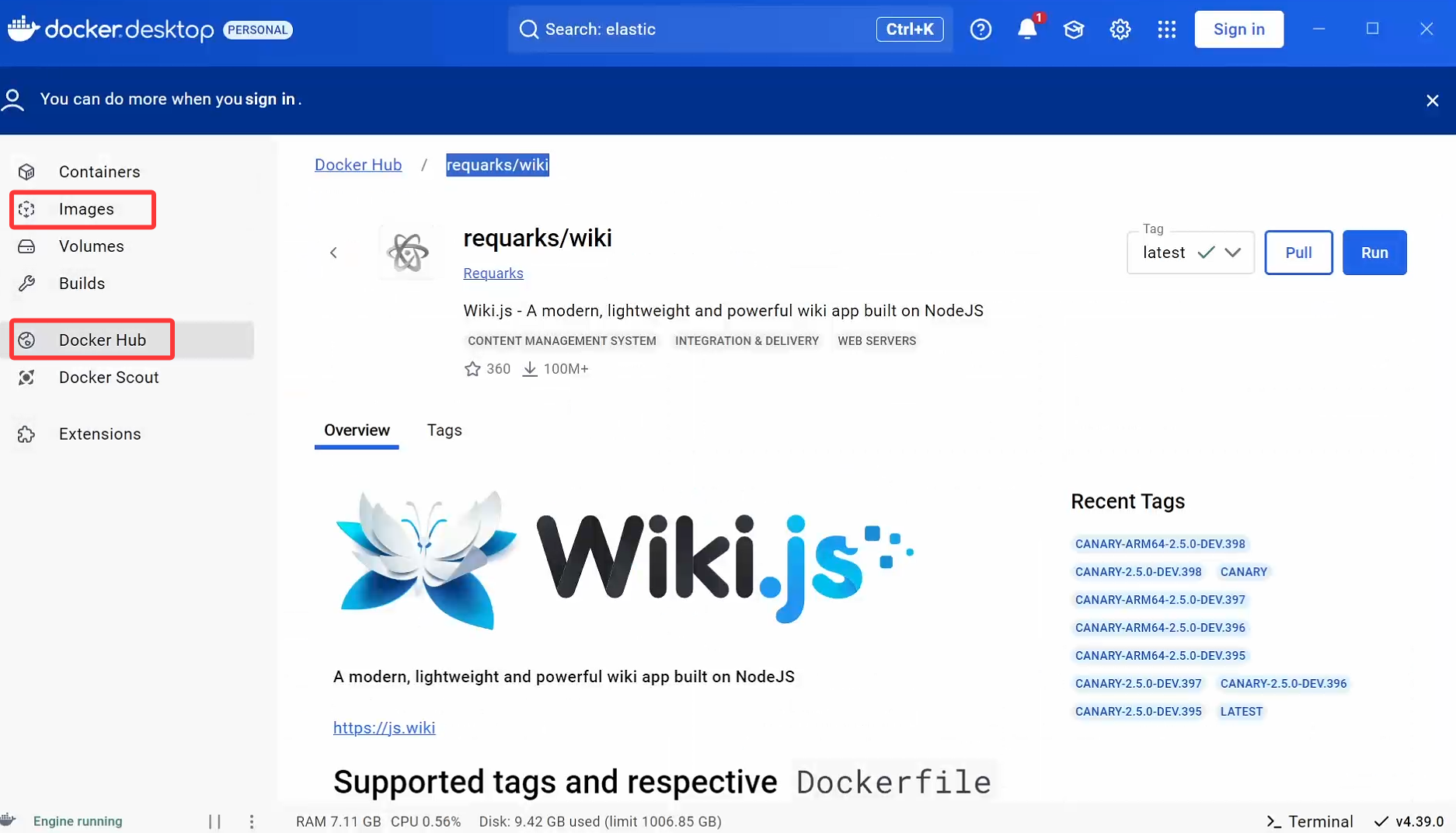
Task: Click the whale engine status icon
Action: 9,821
